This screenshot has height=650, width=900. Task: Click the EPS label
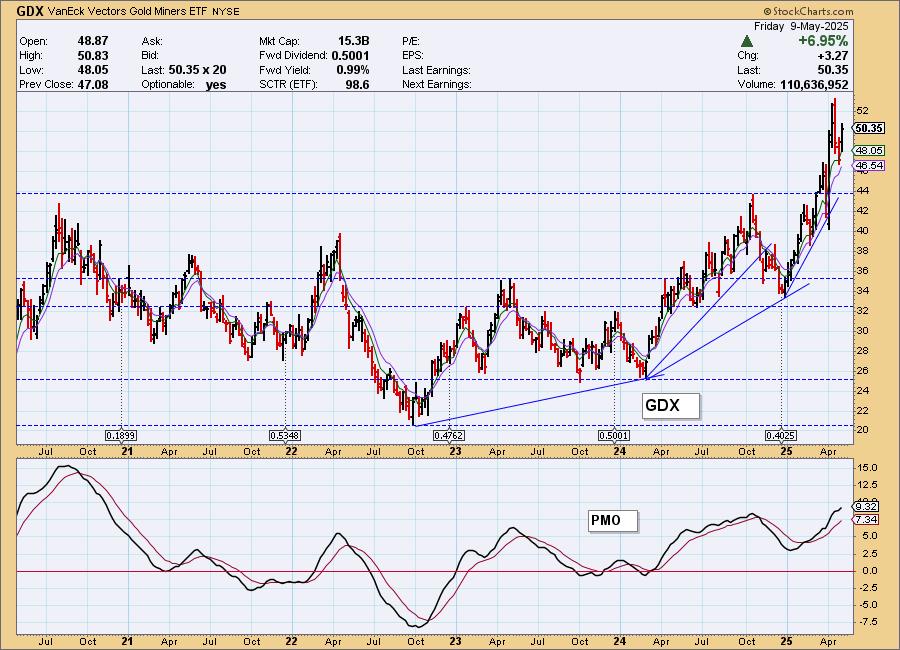[x=413, y=56]
